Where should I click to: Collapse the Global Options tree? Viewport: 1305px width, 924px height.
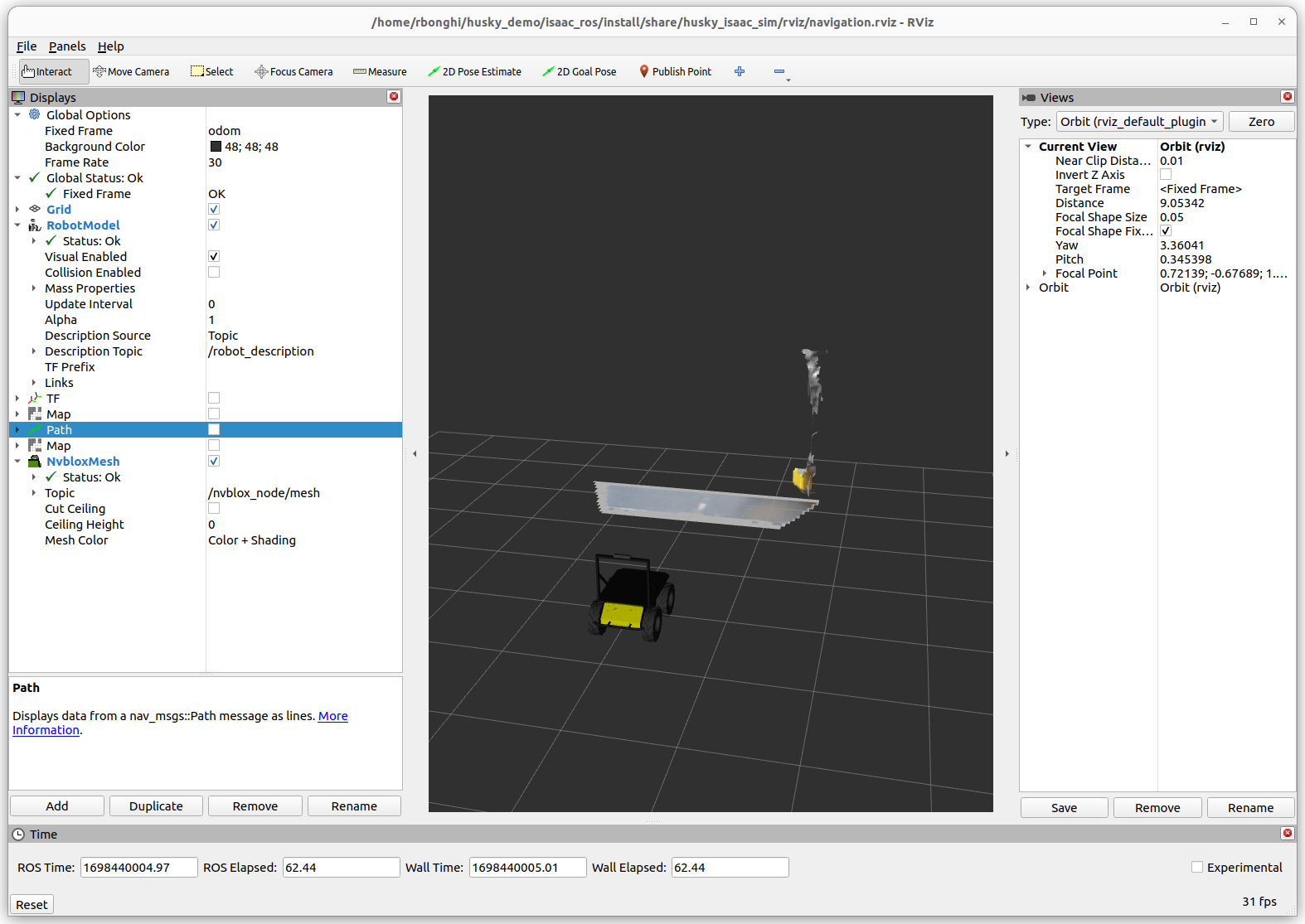tap(17, 114)
